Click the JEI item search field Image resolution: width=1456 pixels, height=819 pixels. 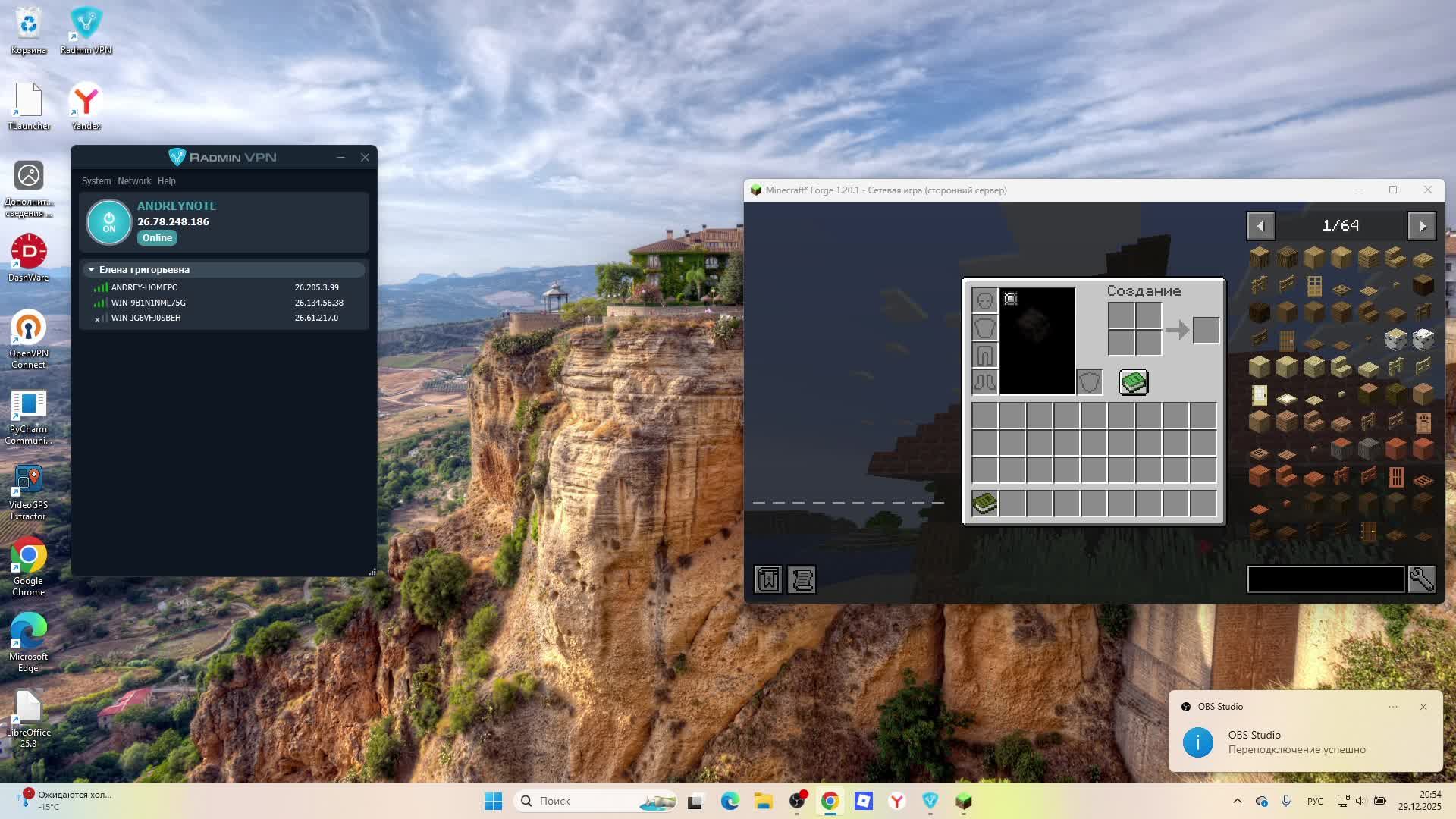1326,580
